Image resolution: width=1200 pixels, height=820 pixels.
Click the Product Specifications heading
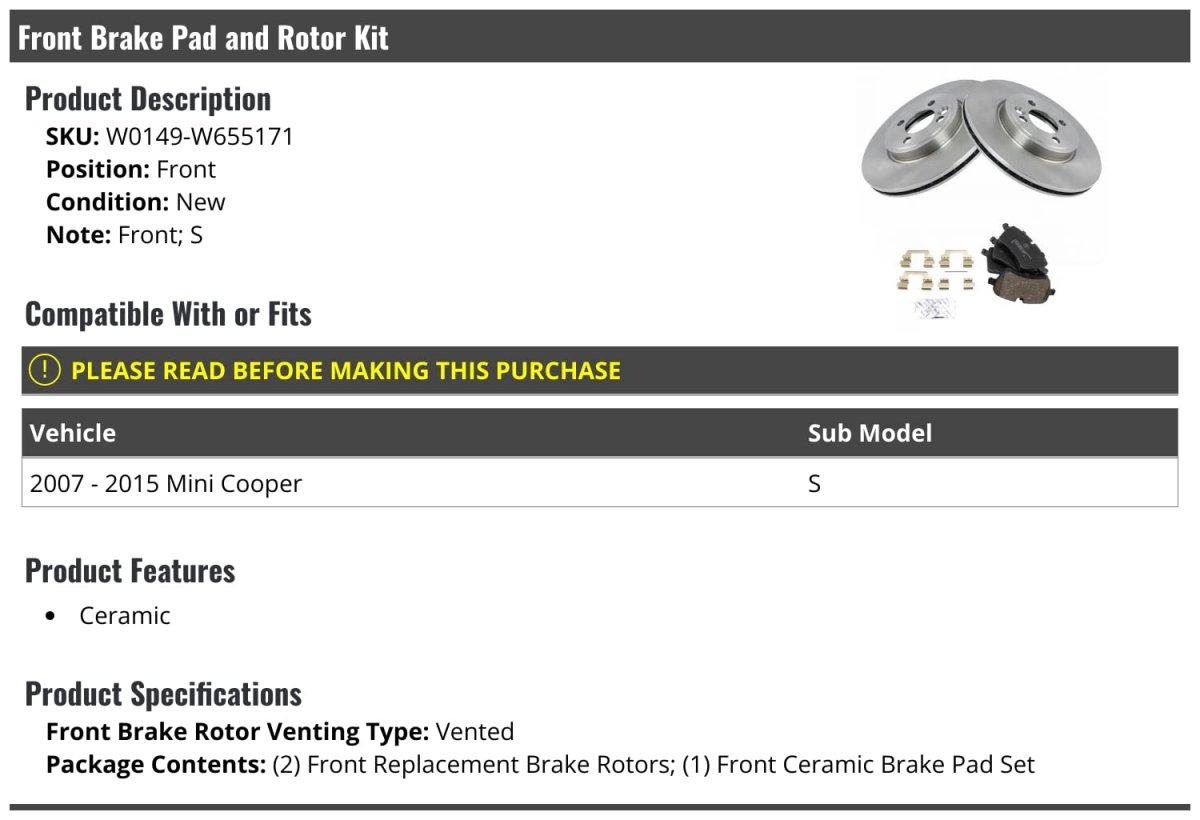tap(163, 694)
